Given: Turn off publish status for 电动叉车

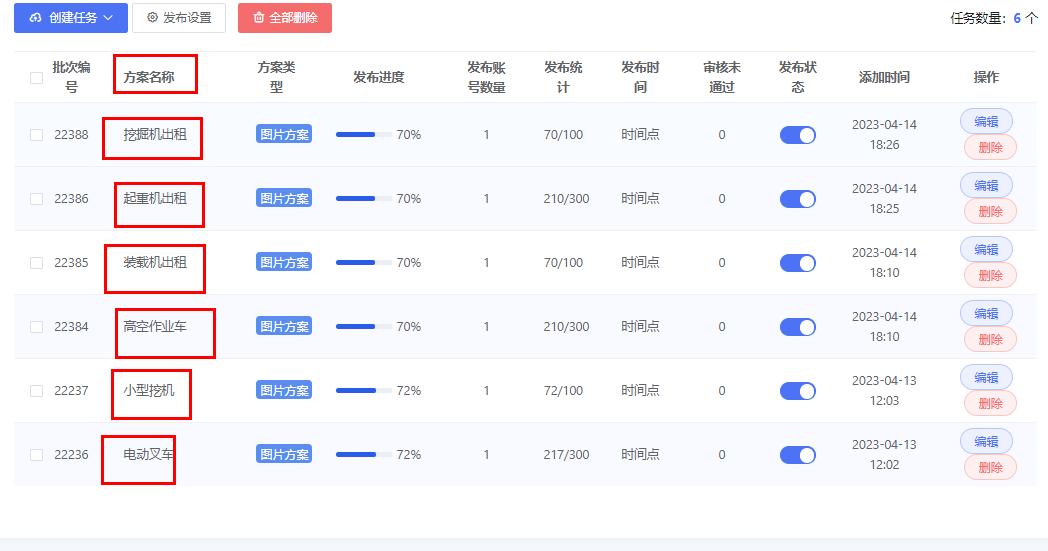Looking at the screenshot, I should tap(797, 455).
